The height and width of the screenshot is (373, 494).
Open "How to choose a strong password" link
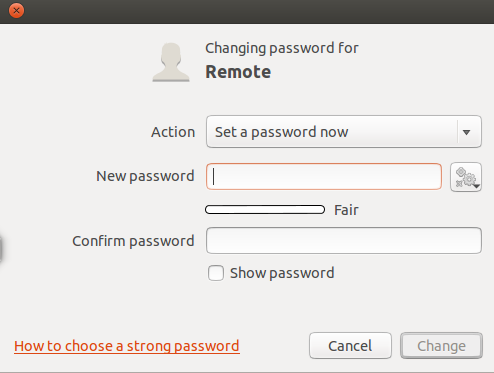[127, 346]
